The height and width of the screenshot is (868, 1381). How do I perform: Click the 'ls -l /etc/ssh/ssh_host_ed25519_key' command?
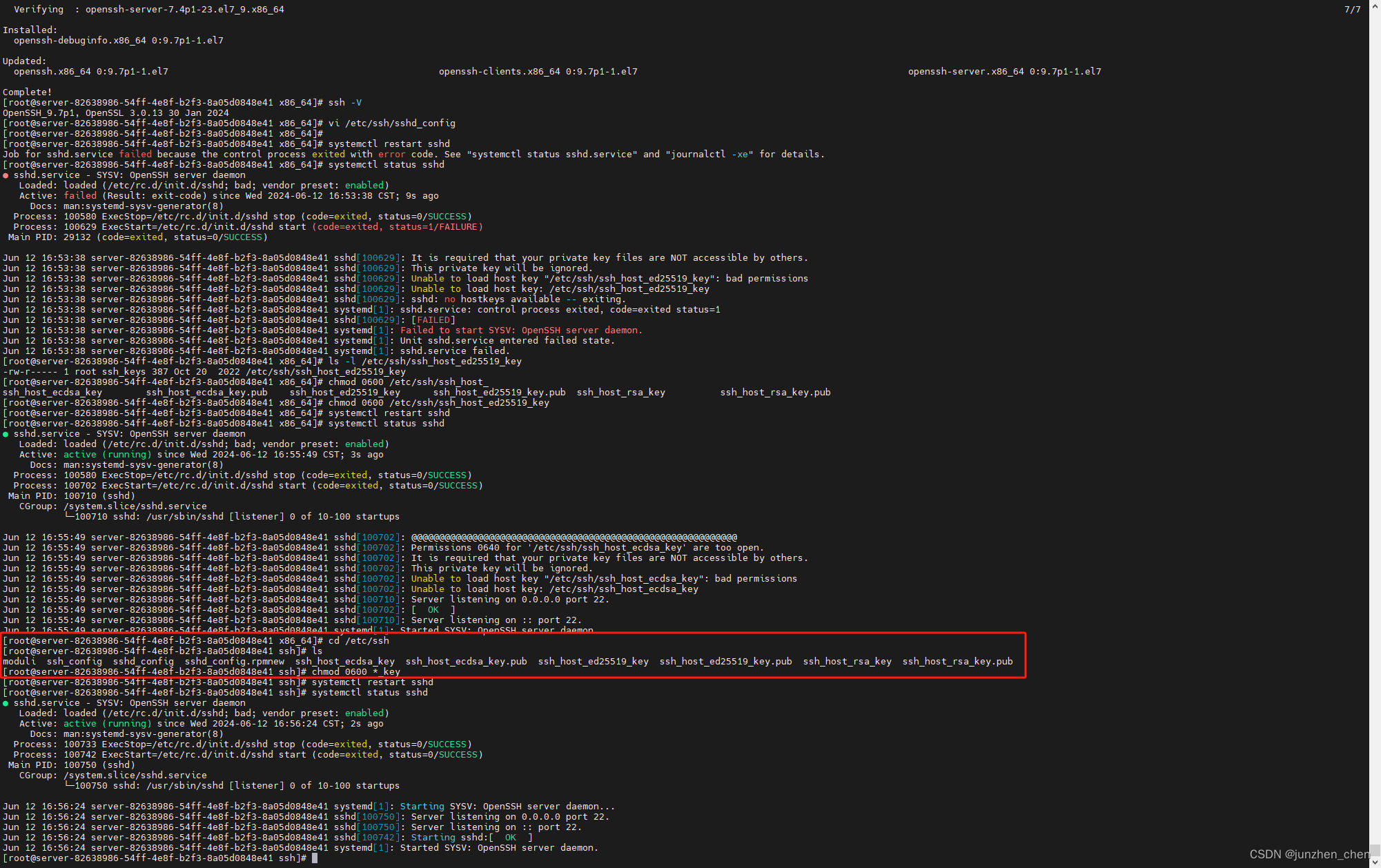pyautogui.click(x=424, y=361)
